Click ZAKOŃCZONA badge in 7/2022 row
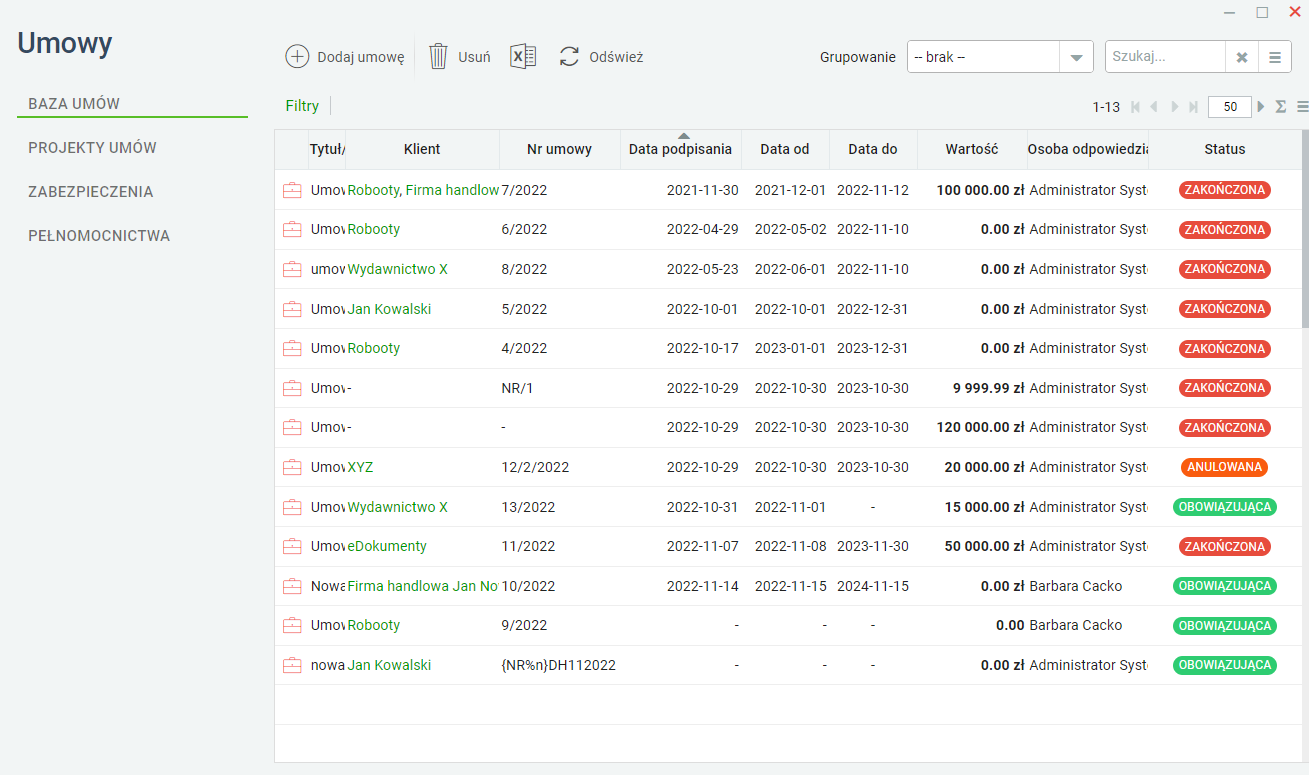This screenshot has height=775, width=1309. (x=1225, y=190)
